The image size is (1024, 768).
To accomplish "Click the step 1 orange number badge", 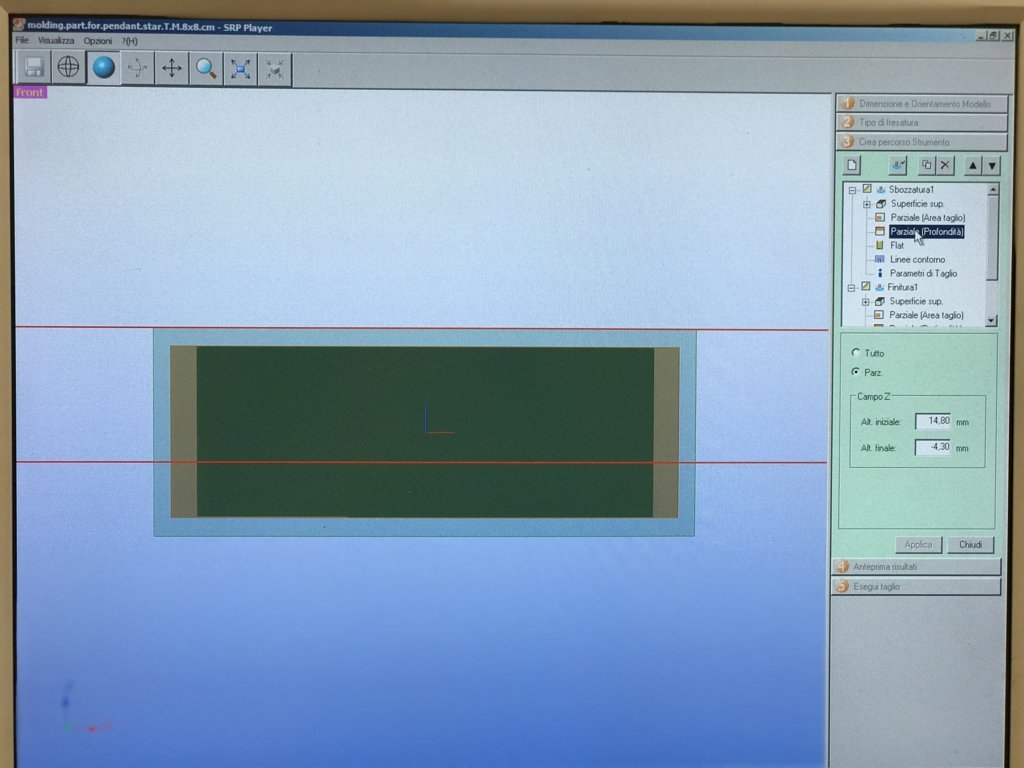I will pos(848,103).
